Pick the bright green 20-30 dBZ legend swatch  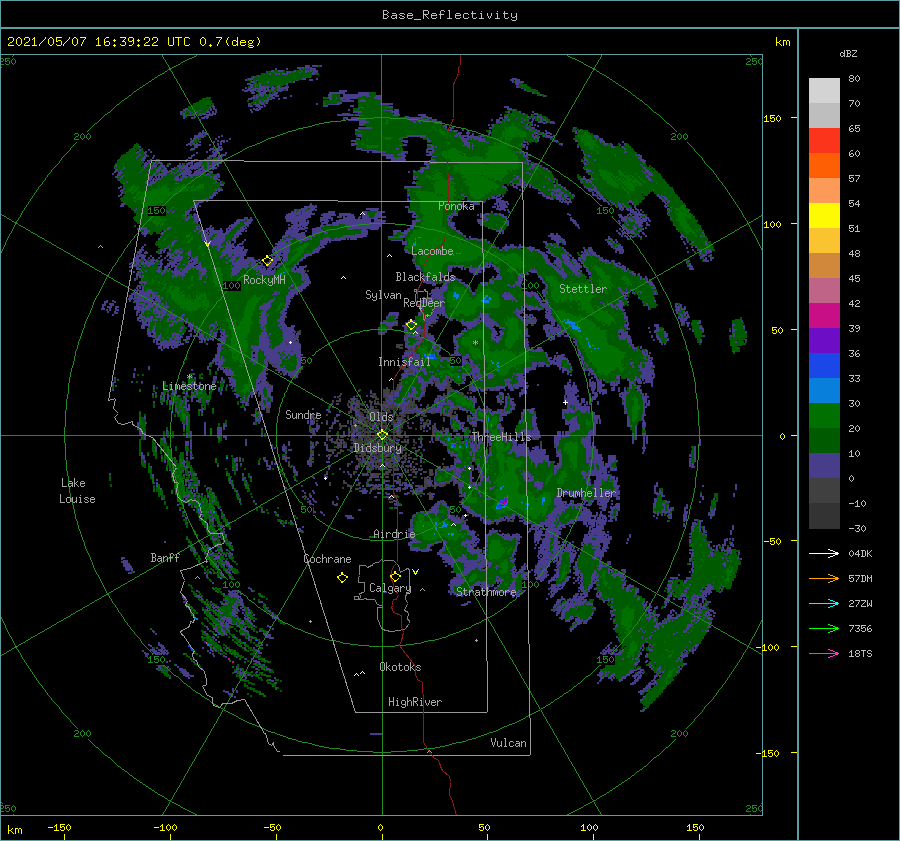(x=824, y=416)
